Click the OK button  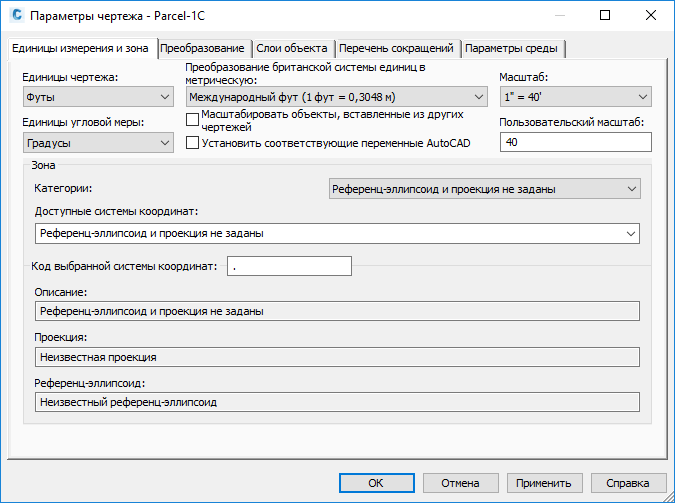377,483
